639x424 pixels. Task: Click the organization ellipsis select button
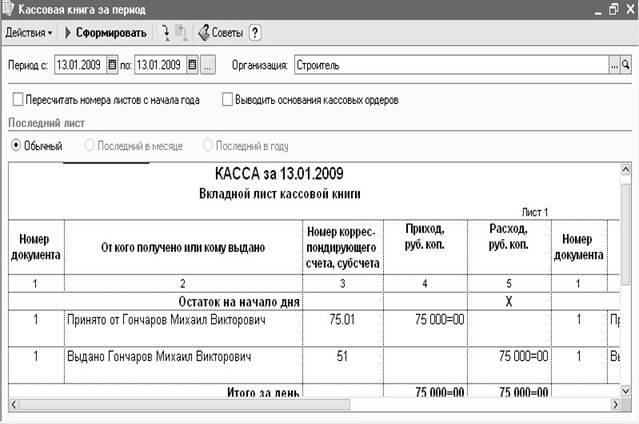614,65
